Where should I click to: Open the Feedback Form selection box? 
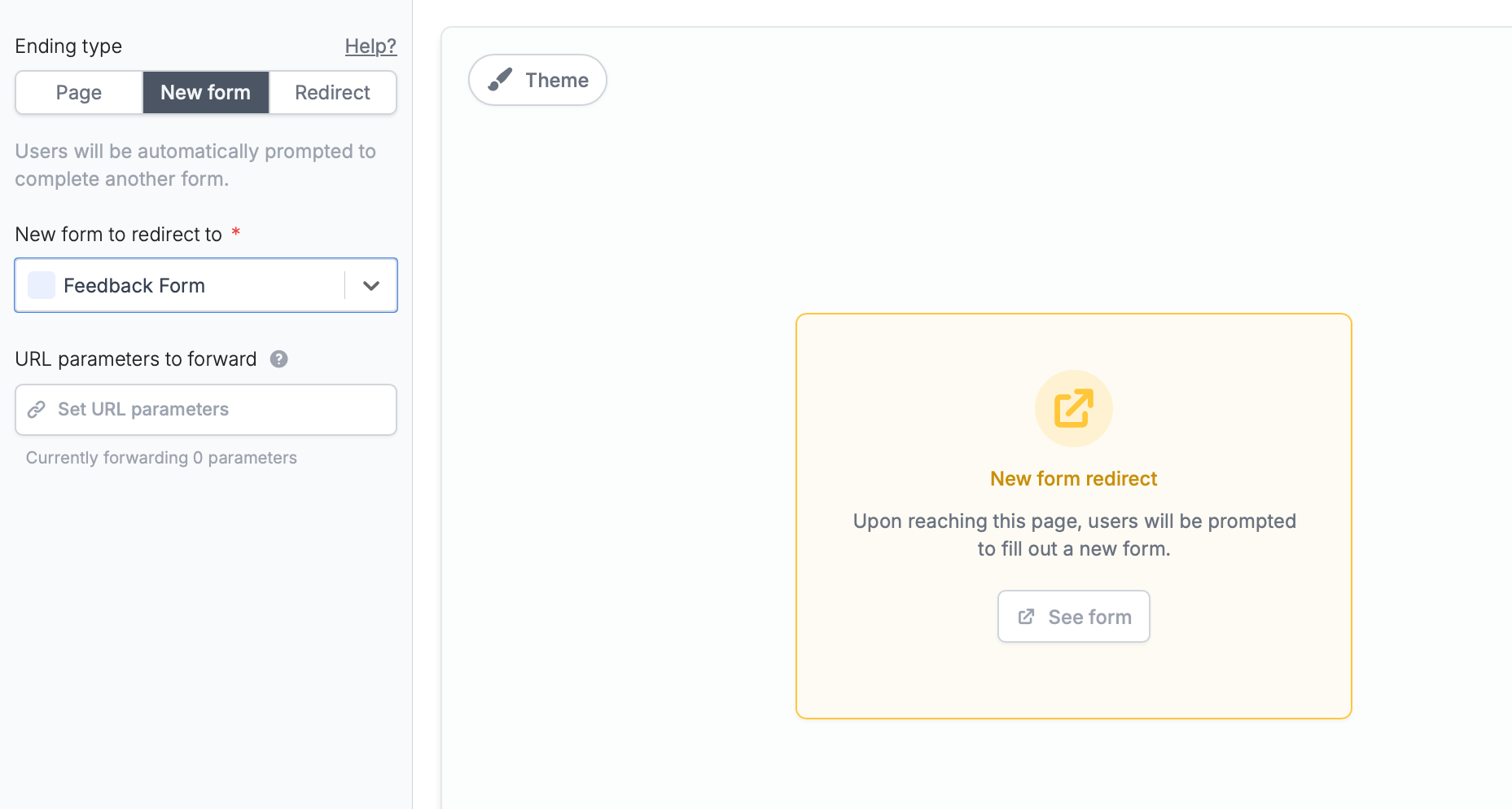click(206, 285)
